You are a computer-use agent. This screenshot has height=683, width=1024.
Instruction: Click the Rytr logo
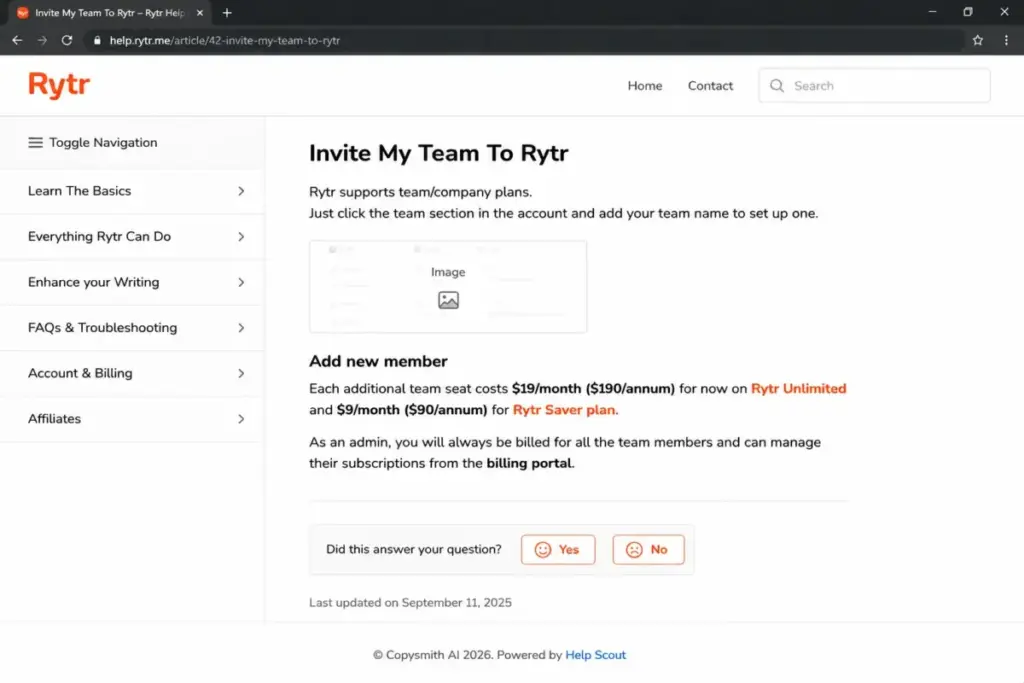59,86
